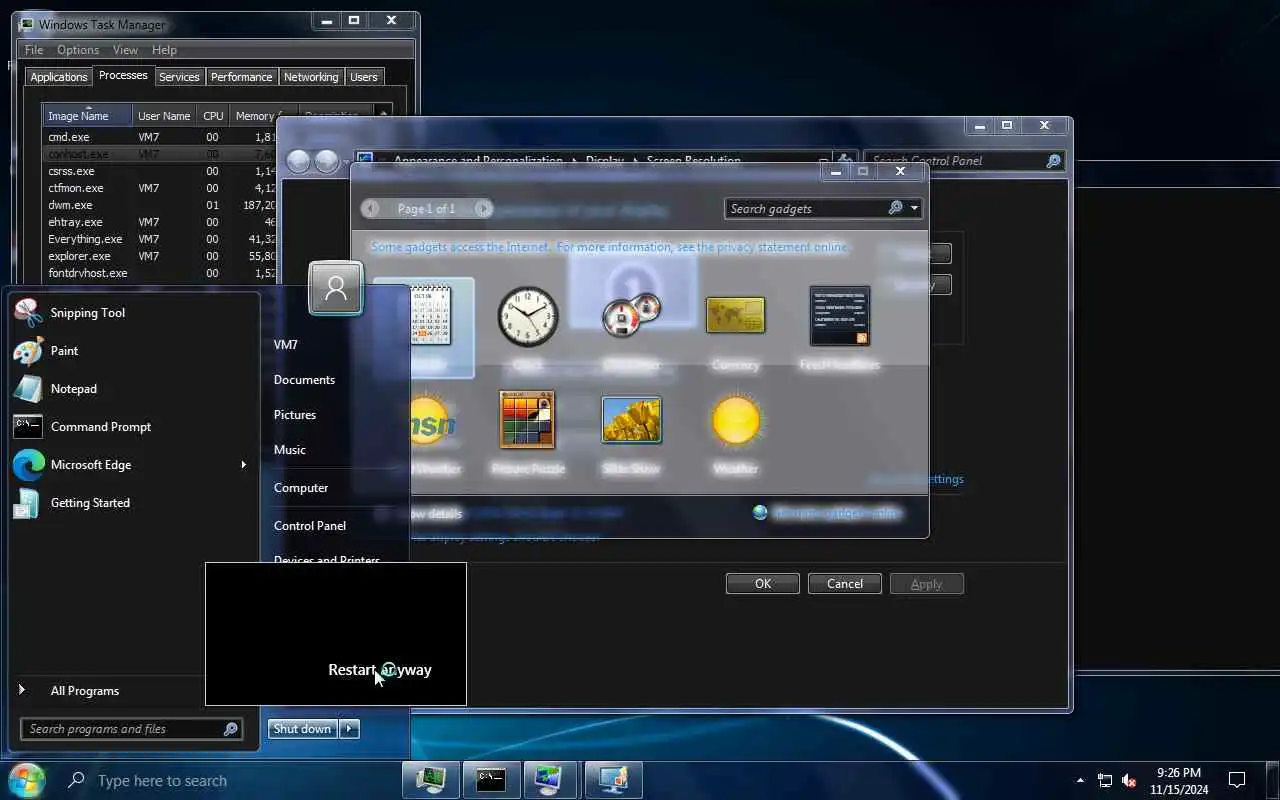
Task: Sort processes by Image Name column
Action: click(x=87, y=115)
